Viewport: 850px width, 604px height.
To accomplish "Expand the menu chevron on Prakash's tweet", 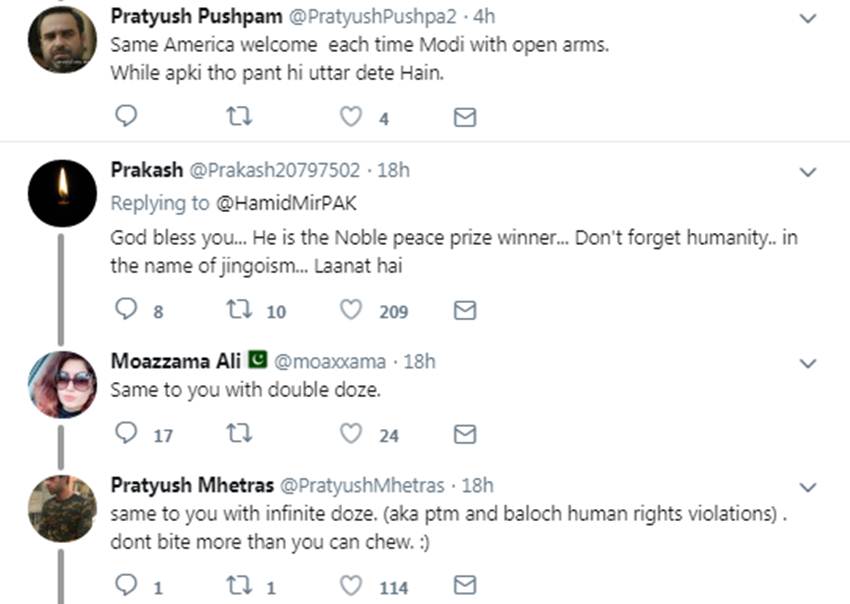I will 808,172.
